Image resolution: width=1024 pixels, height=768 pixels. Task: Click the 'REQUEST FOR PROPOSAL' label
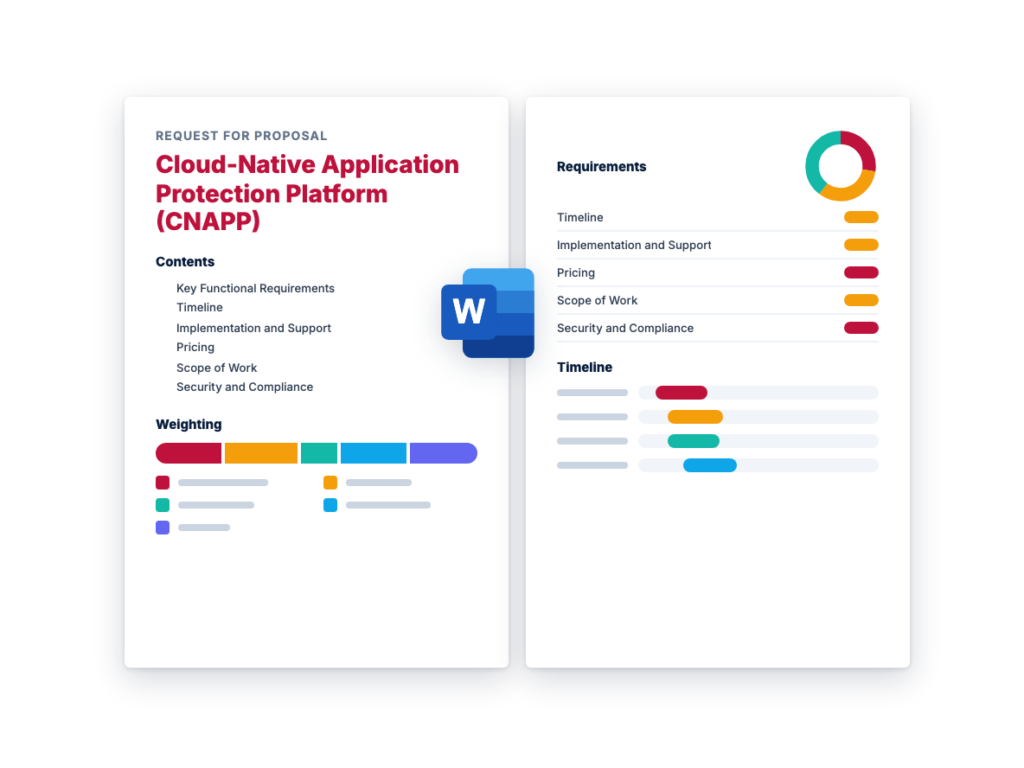point(241,136)
